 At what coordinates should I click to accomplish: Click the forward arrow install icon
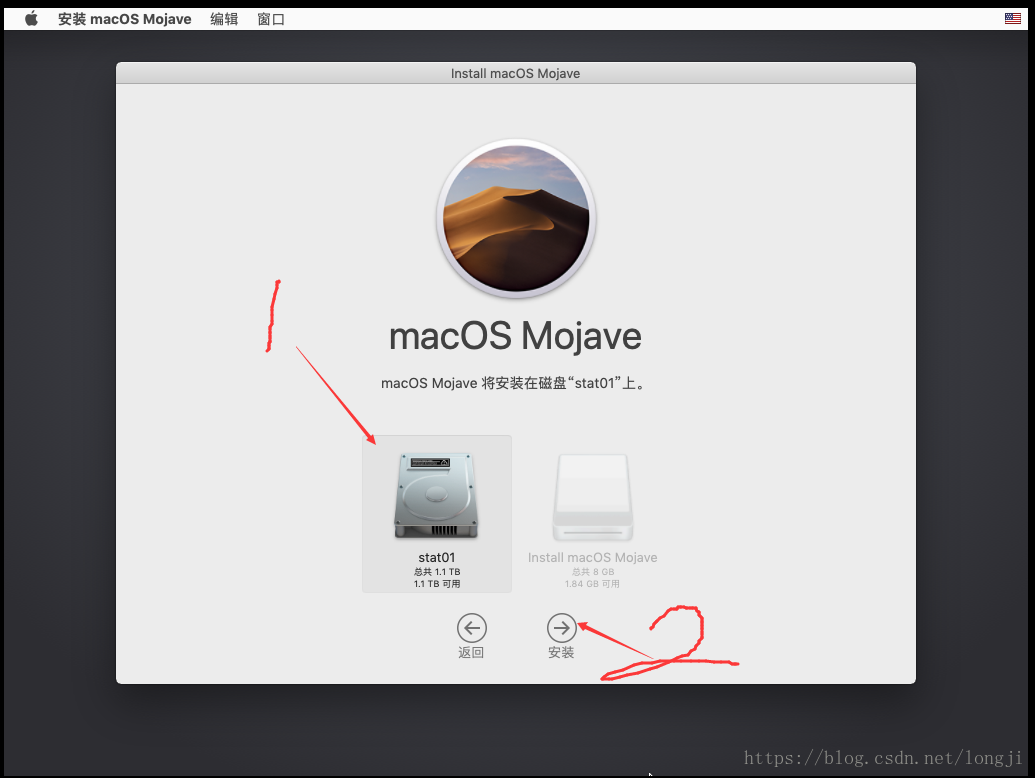point(562,628)
